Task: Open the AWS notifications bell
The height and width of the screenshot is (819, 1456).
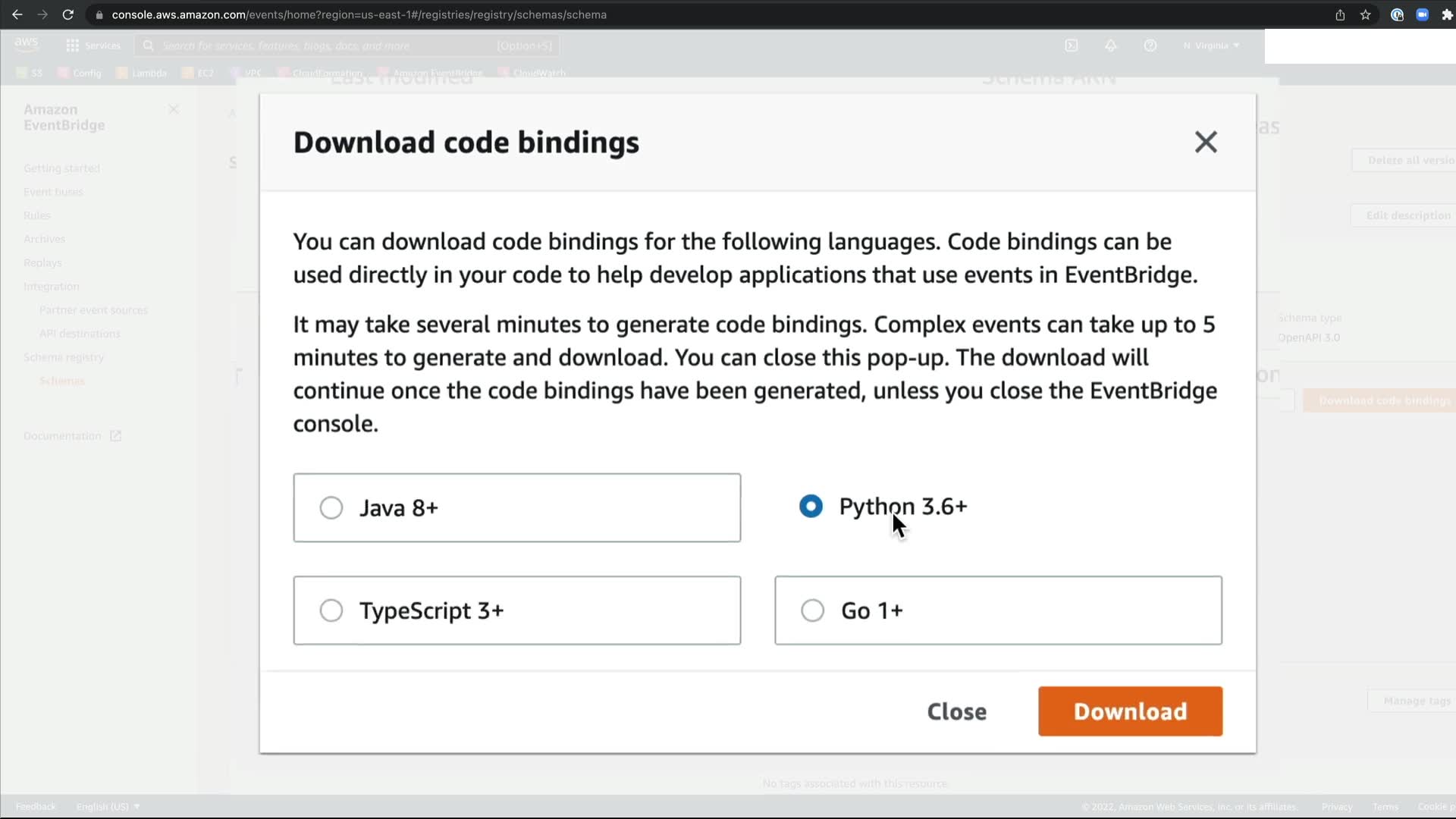Action: (x=1110, y=45)
